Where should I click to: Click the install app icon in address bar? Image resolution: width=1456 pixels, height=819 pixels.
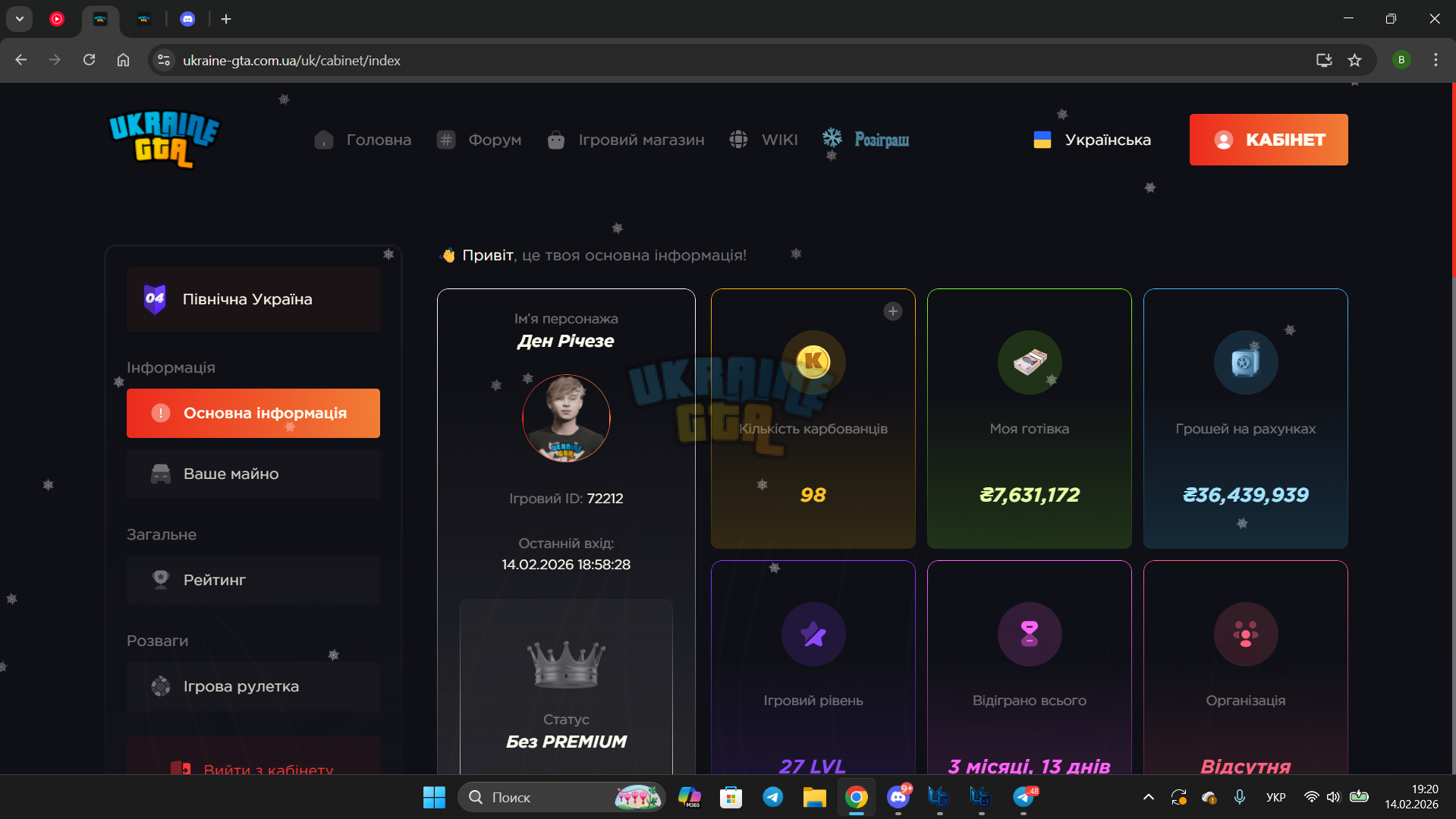tap(1324, 60)
